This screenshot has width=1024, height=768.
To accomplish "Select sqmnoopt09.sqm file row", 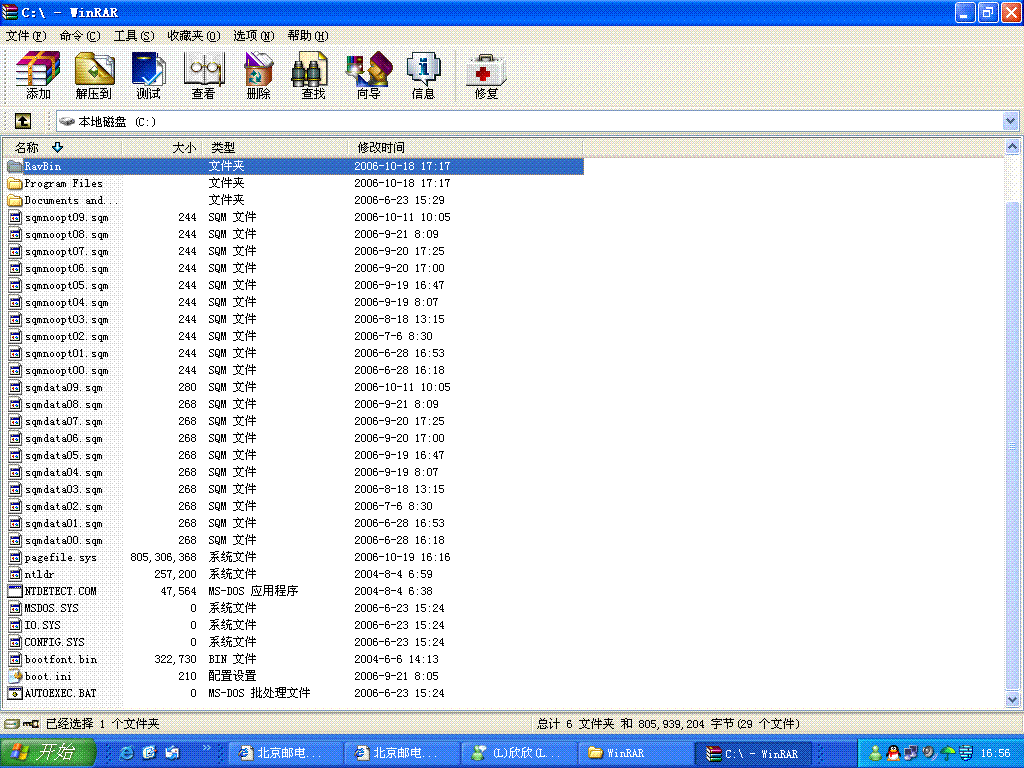I will (293, 217).
